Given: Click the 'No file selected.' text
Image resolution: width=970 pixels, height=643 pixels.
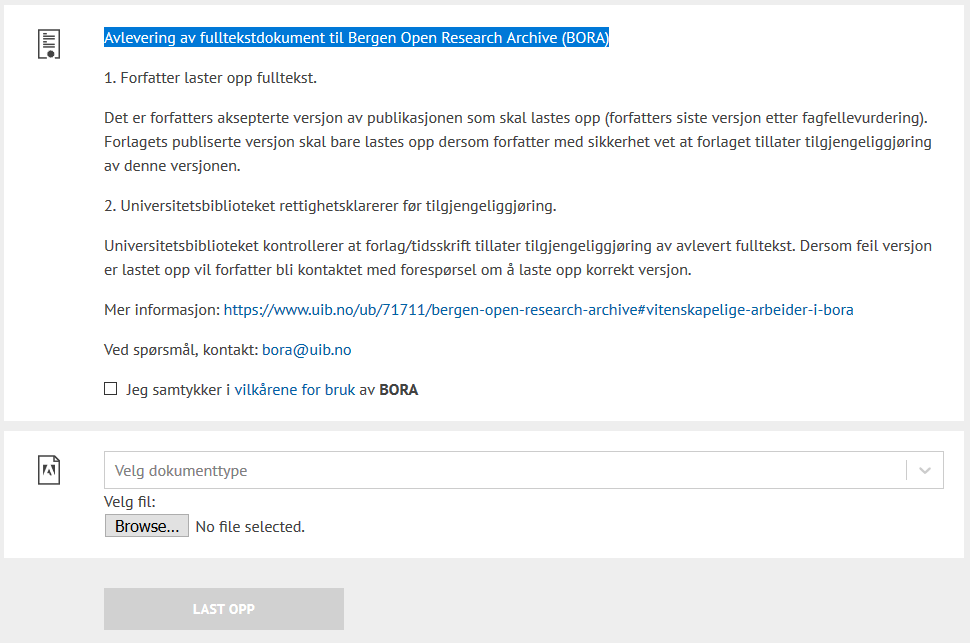Looking at the screenshot, I should [x=250, y=526].
